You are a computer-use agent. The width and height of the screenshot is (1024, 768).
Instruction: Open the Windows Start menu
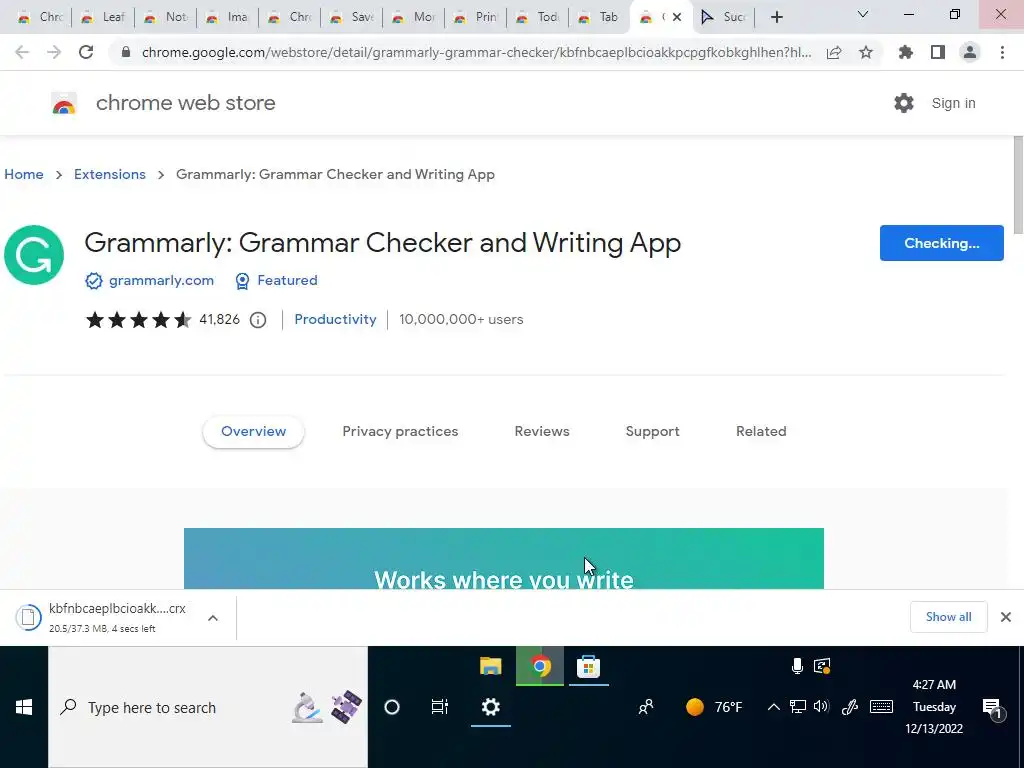click(x=24, y=707)
